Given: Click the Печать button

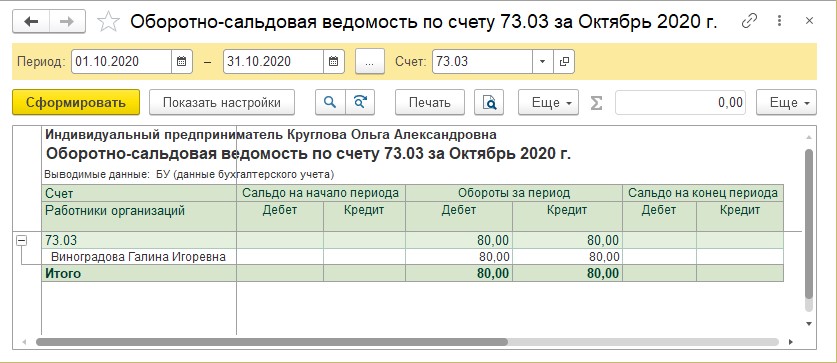Looking at the screenshot, I should 430,102.
